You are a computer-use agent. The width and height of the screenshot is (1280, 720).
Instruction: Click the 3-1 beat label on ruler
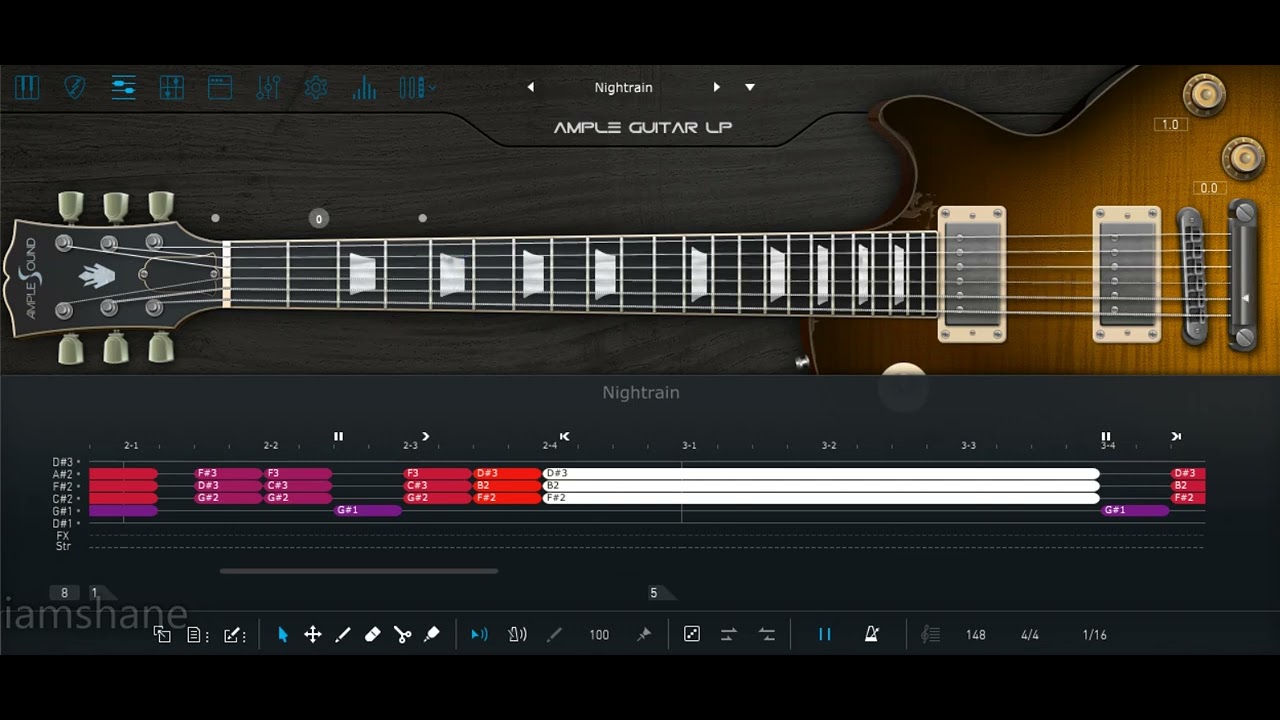tap(689, 445)
